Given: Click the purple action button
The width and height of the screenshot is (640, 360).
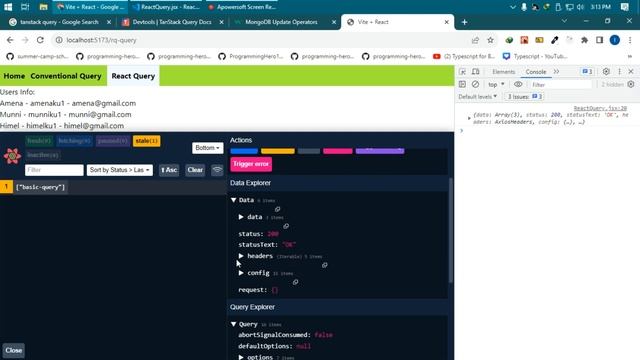Looking at the screenshot, I should coord(380,151).
